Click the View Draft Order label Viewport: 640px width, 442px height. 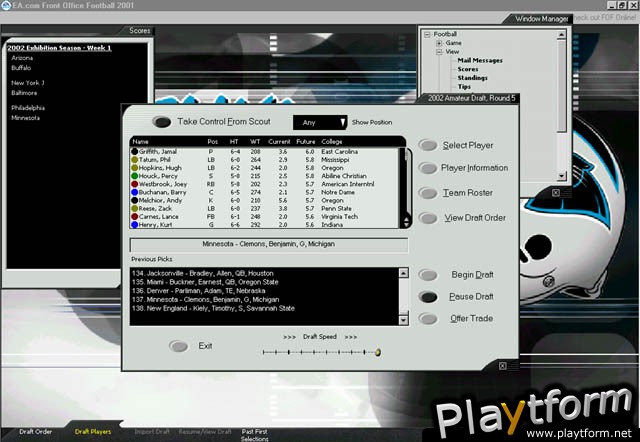475,218
